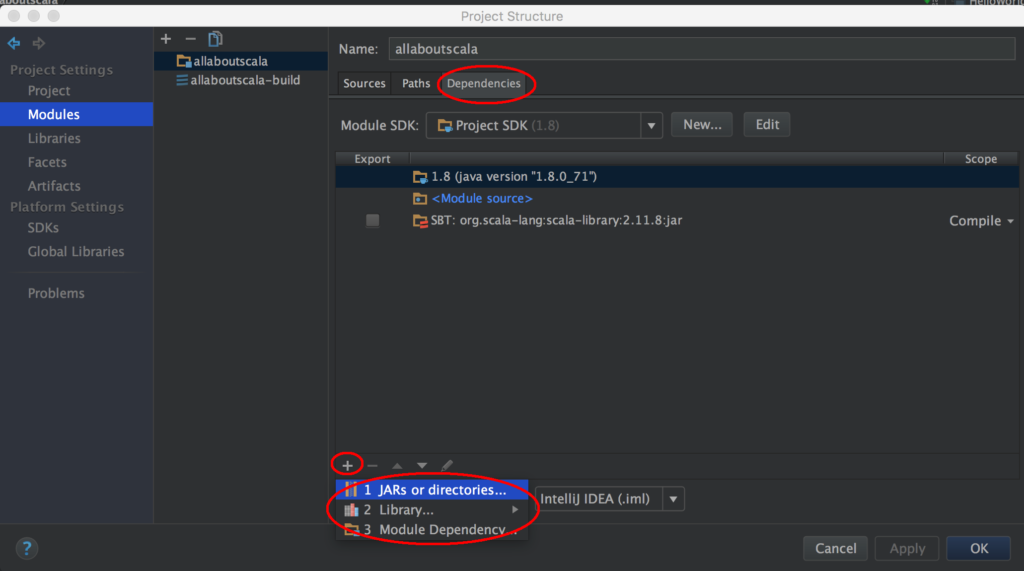The image size is (1024, 571).
Task: Open the Problems section
Action: coord(56,293)
